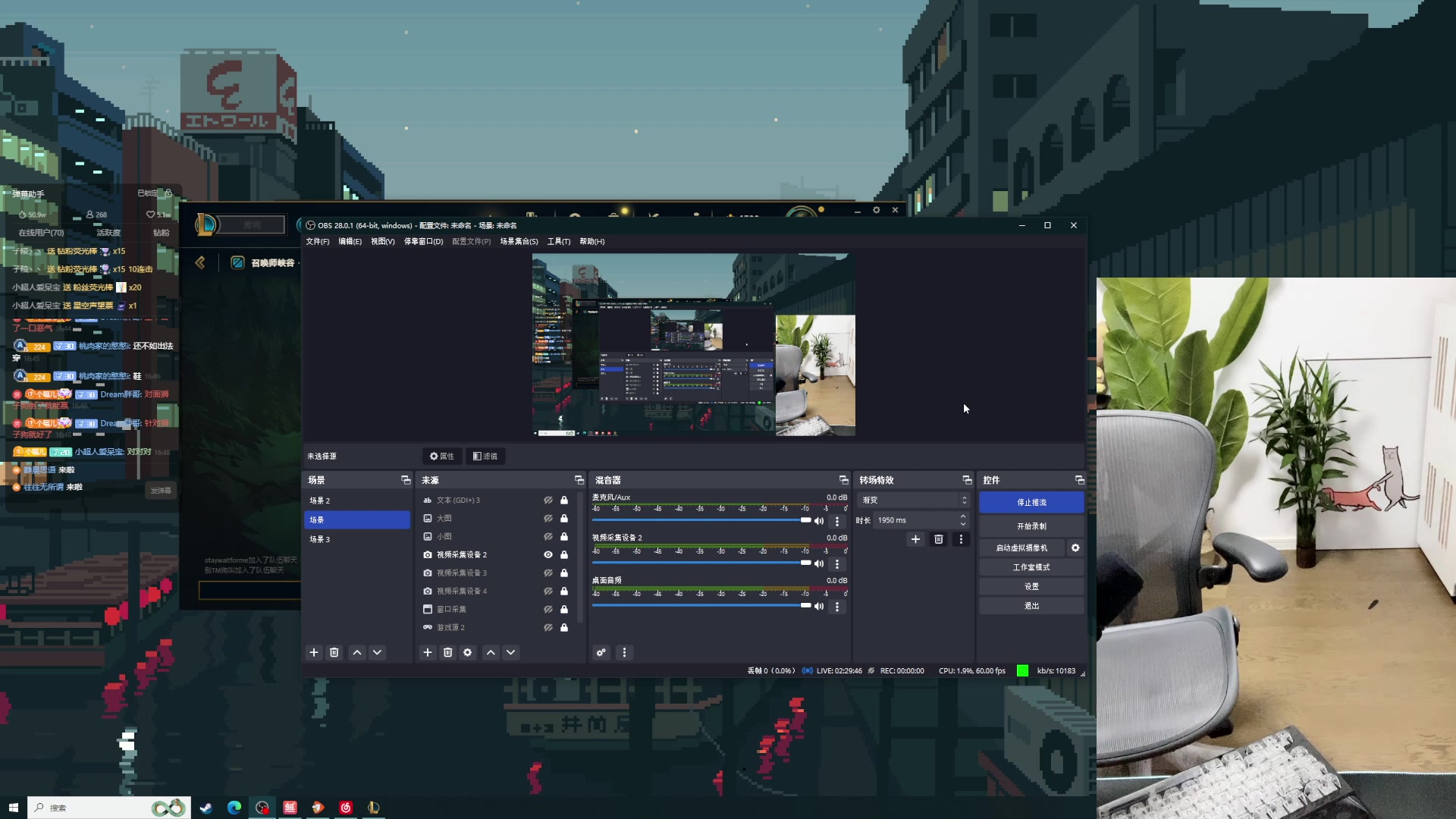Viewport: 1456px width, 819px height.
Task: Open the 工具(T) menu
Action: (x=559, y=241)
